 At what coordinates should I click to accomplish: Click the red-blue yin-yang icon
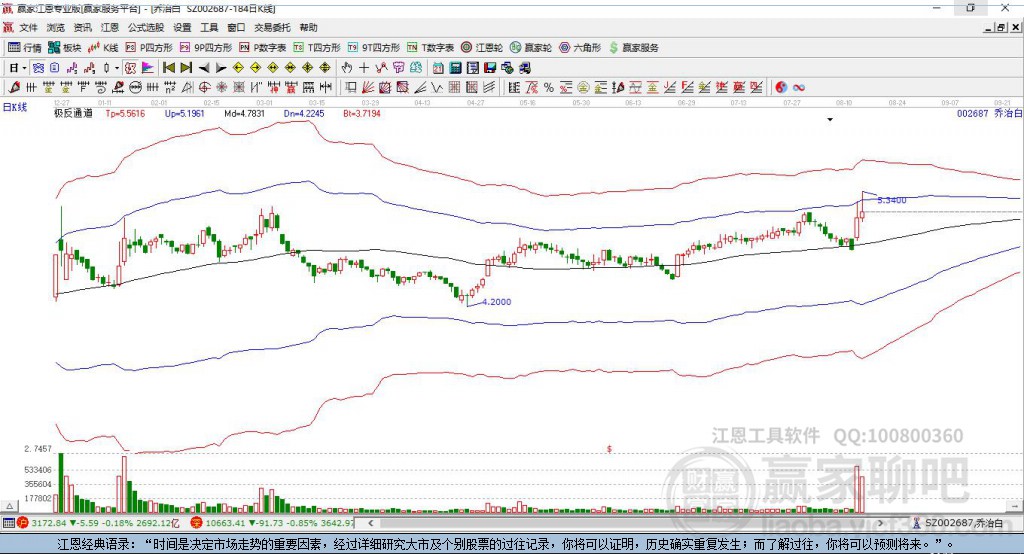(781, 88)
